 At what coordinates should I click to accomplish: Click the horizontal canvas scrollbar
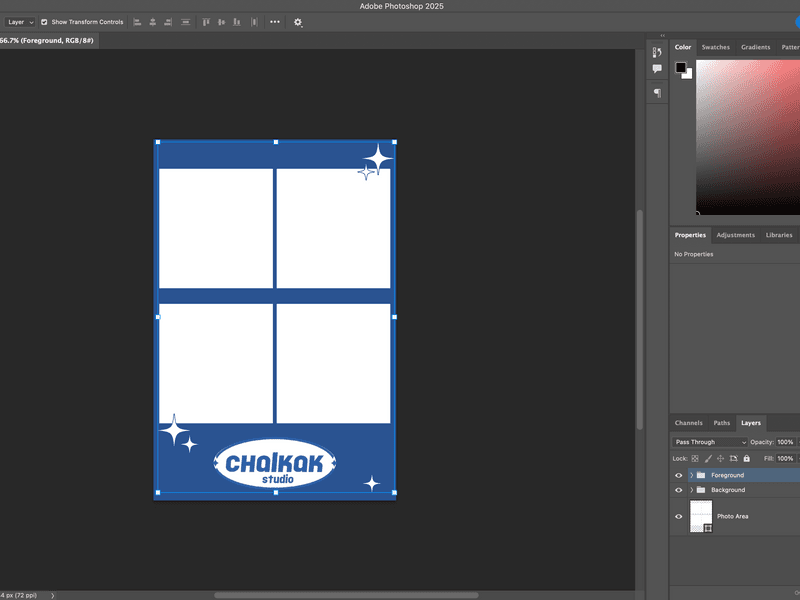[346, 595]
